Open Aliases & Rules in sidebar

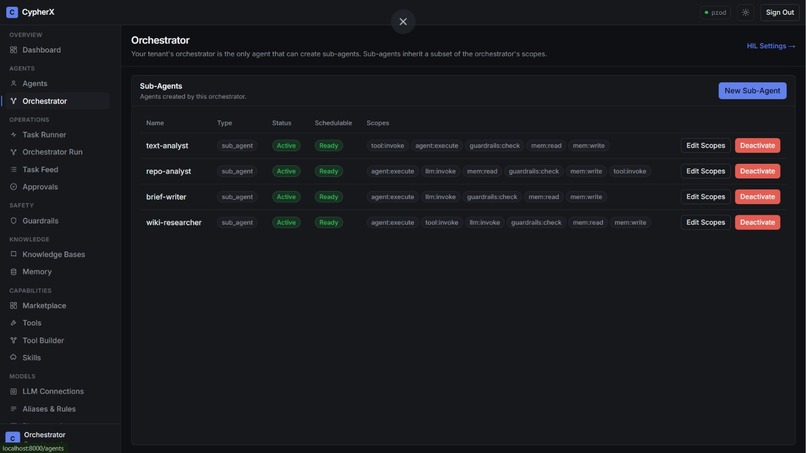pos(49,409)
